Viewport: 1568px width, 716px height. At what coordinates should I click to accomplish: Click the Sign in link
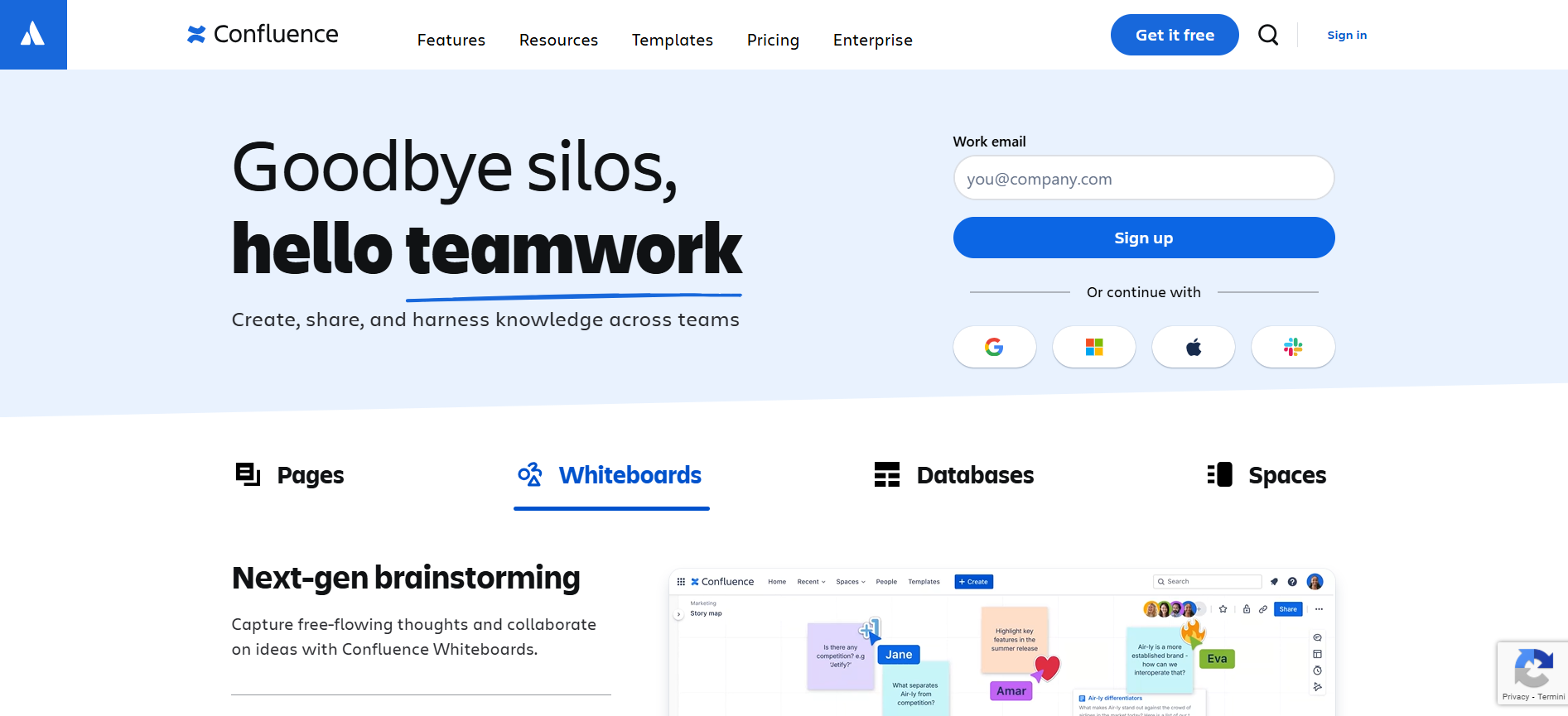point(1347,35)
